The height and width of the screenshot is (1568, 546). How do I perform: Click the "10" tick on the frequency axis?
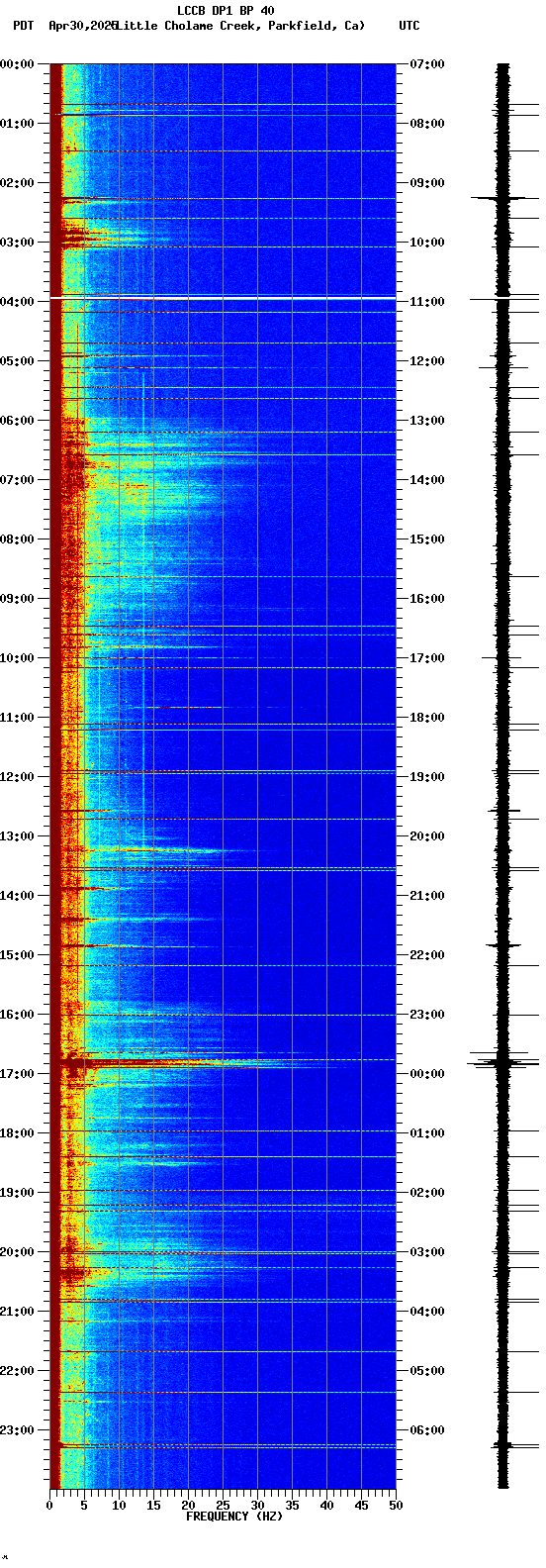tap(119, 1506)
